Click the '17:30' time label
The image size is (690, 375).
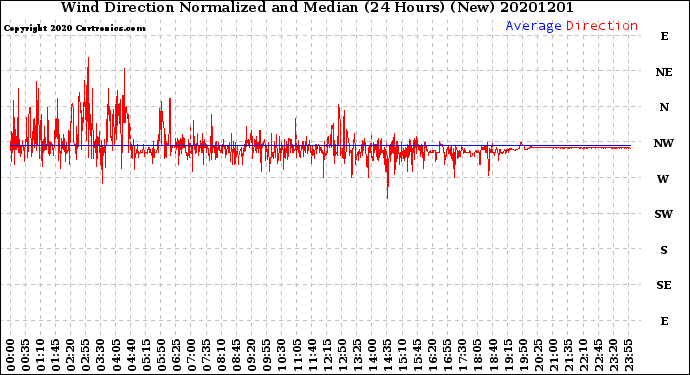click(x=462, y=355)
